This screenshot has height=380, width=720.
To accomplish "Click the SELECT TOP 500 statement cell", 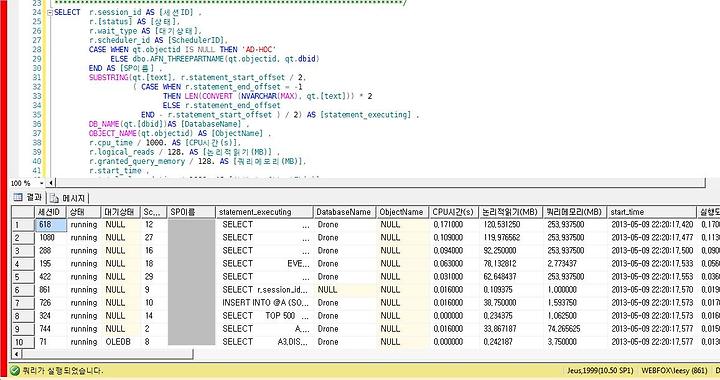I will [x=265, y=316].
